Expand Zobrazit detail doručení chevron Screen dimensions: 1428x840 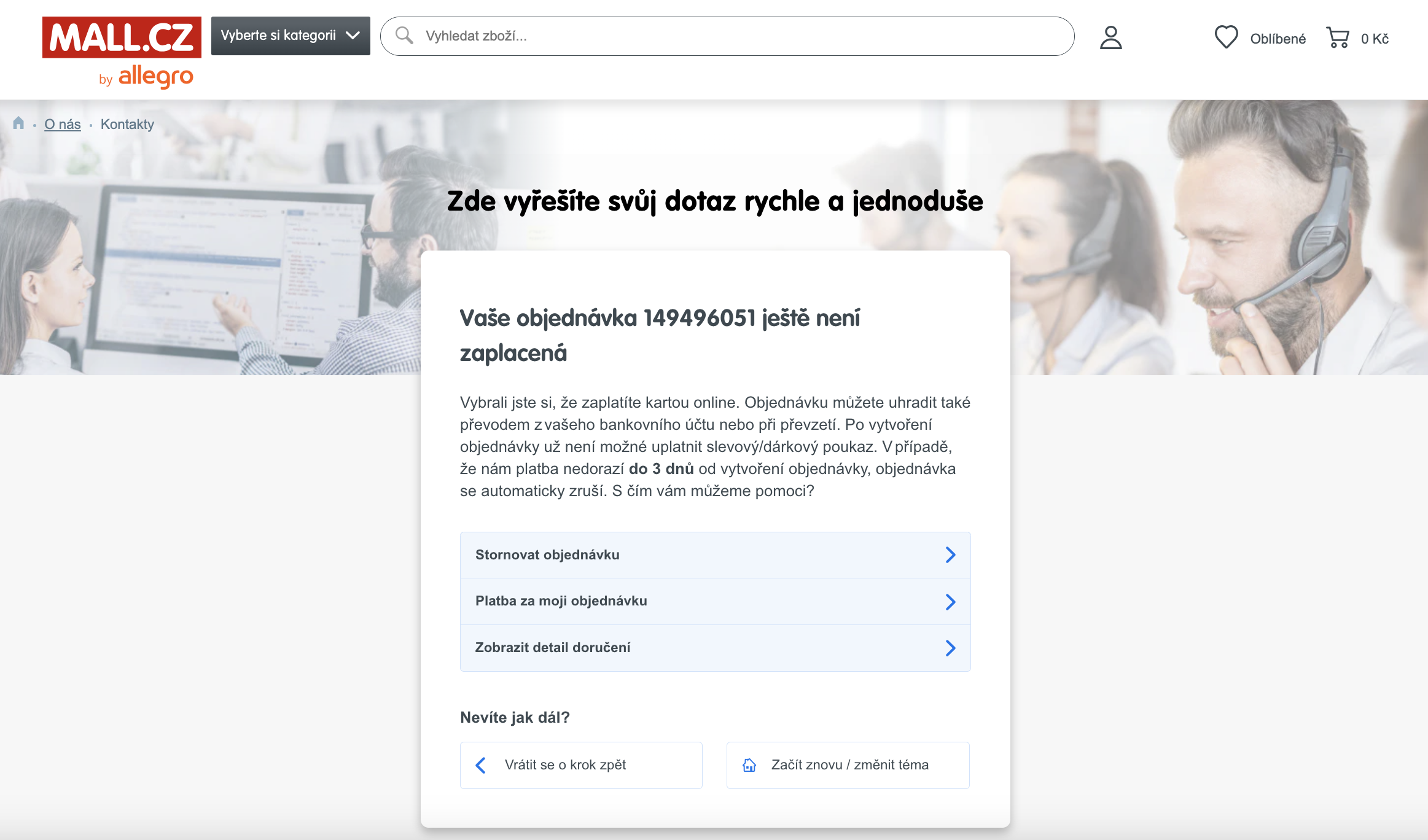[x=950, y=648]
